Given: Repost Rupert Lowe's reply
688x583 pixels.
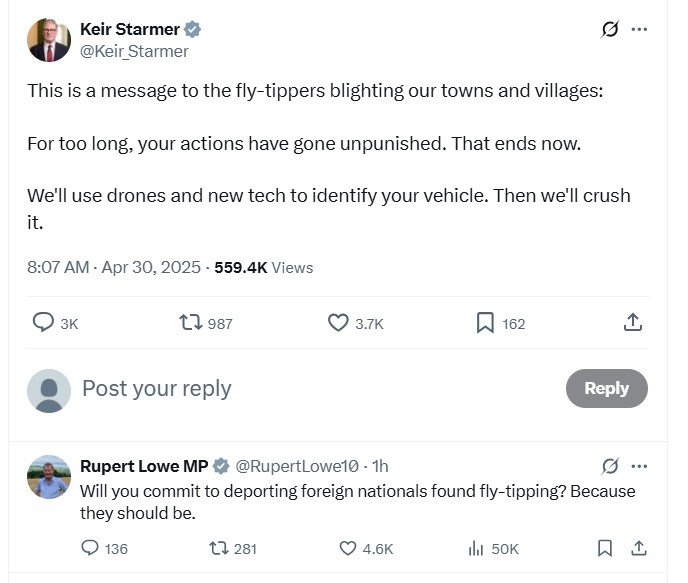Looking at the screenshot, I should [217, 548].
